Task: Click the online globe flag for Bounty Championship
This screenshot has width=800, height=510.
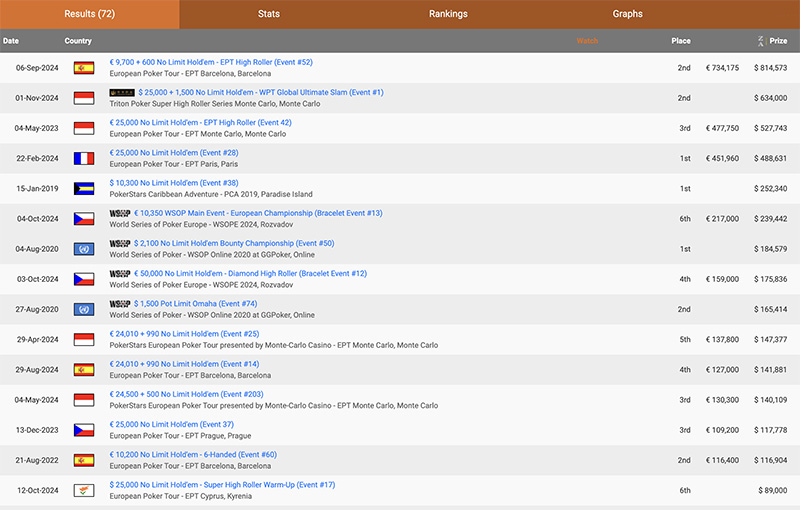Action: click(x=84, y=248)
